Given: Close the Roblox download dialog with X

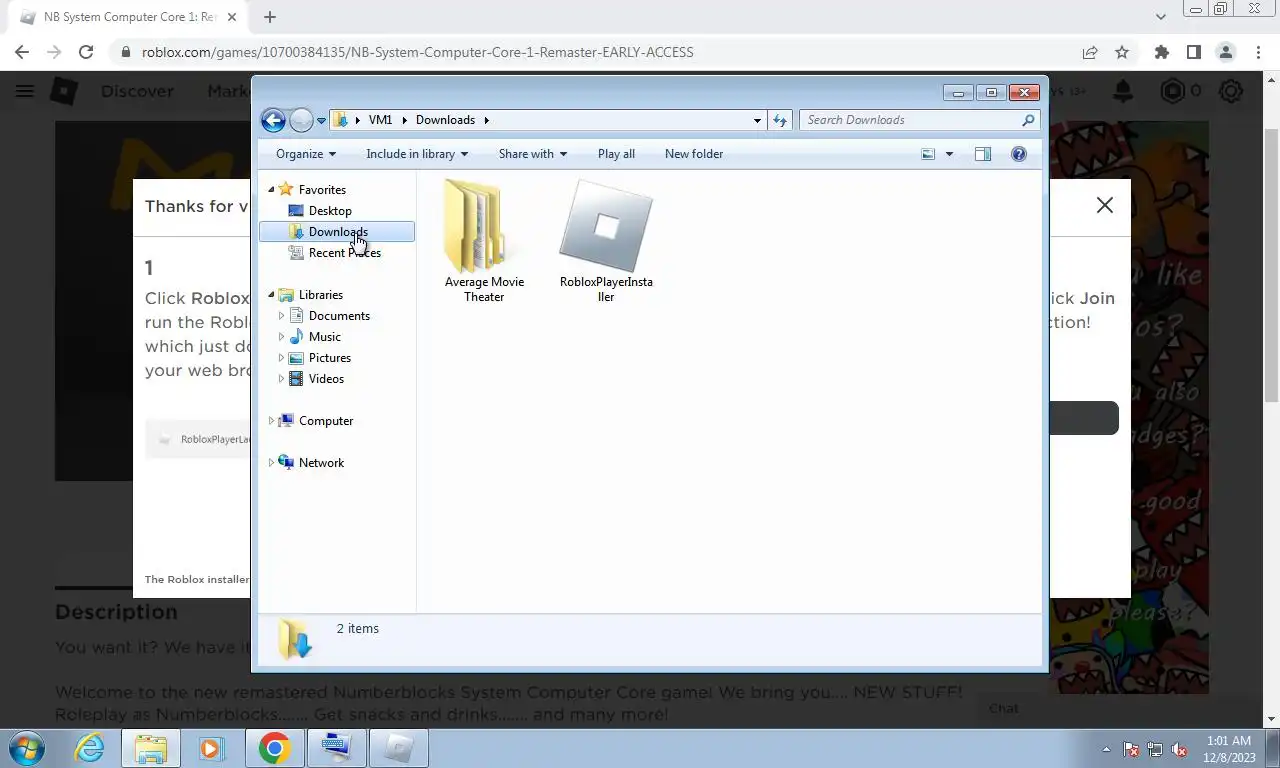Looking at the screenshot, I should tap(1104, 205).
